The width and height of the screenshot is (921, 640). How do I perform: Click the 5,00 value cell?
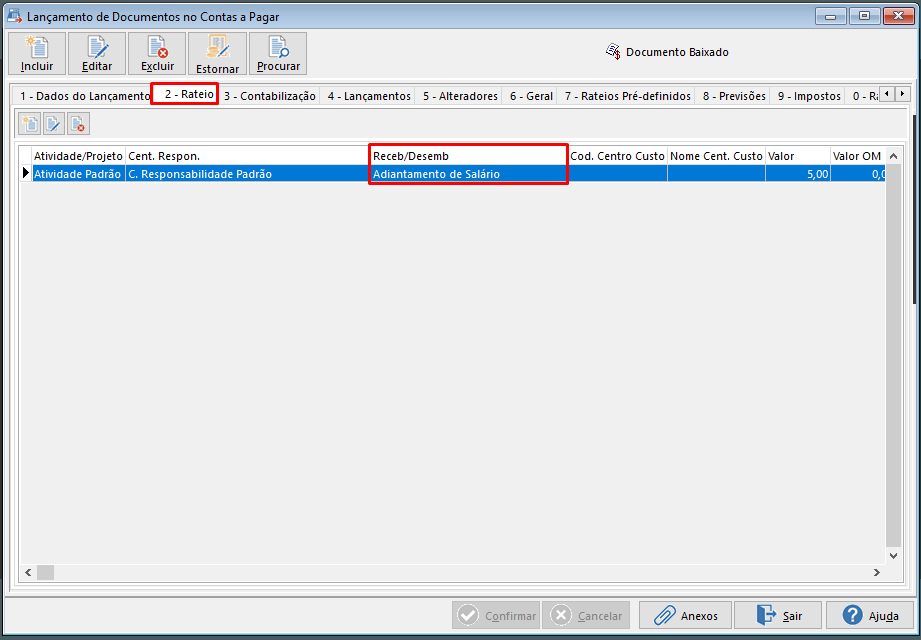coord(798,174)
